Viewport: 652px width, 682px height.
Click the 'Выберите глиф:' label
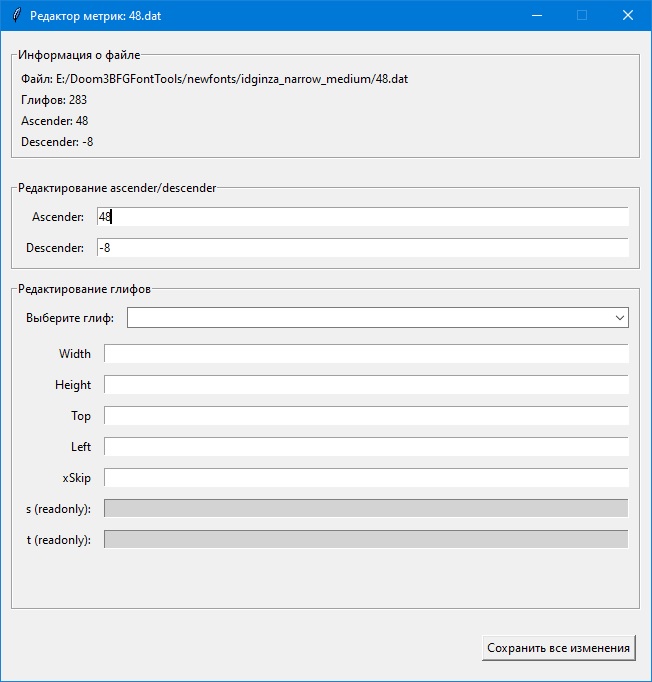pyautogui.click(x=70, y=318)
